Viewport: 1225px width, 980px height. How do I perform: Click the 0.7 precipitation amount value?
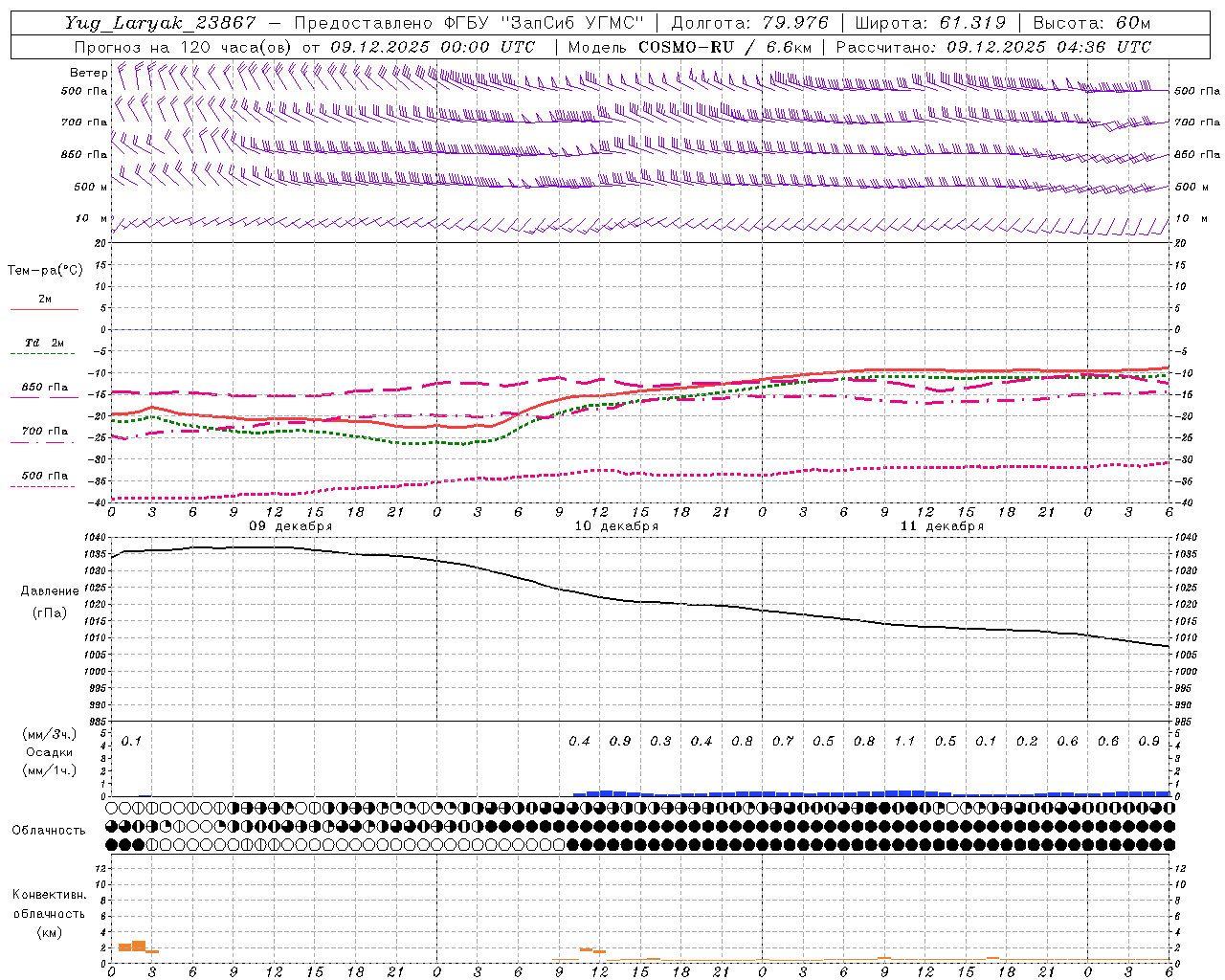click(x=783, y=741)
